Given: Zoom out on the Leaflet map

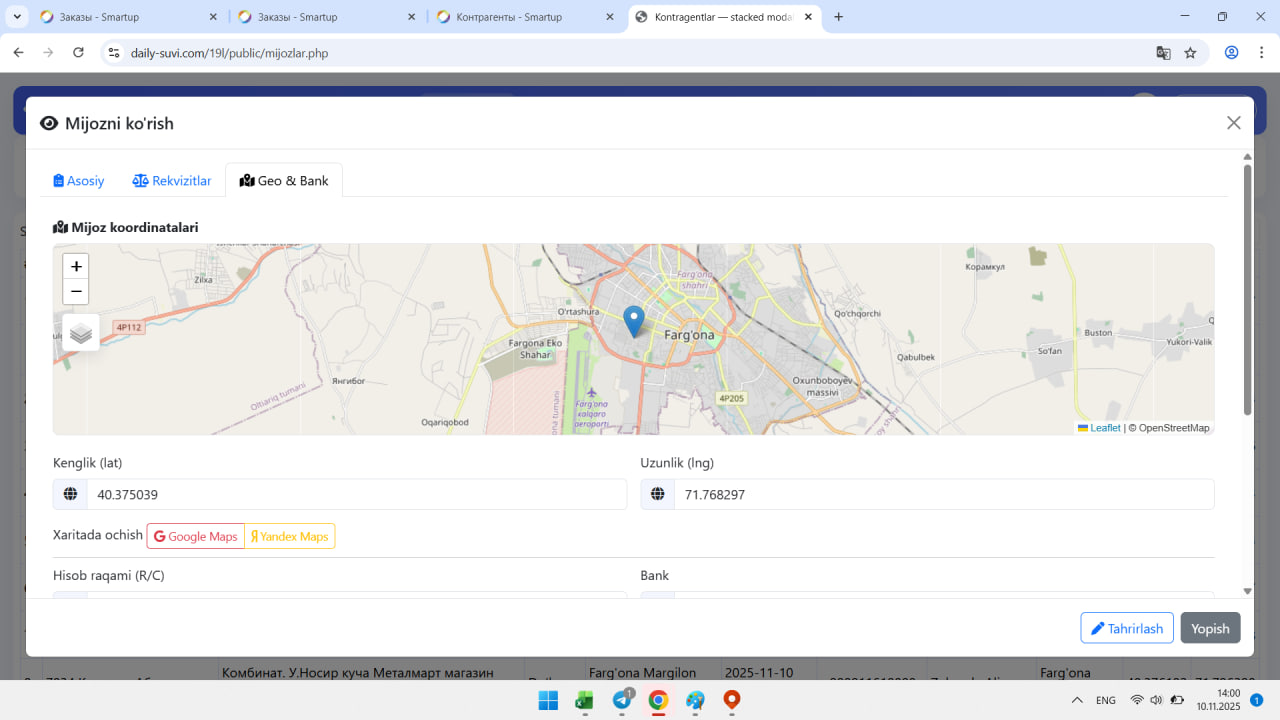Looking at the screenshot, I should (76, 291).
